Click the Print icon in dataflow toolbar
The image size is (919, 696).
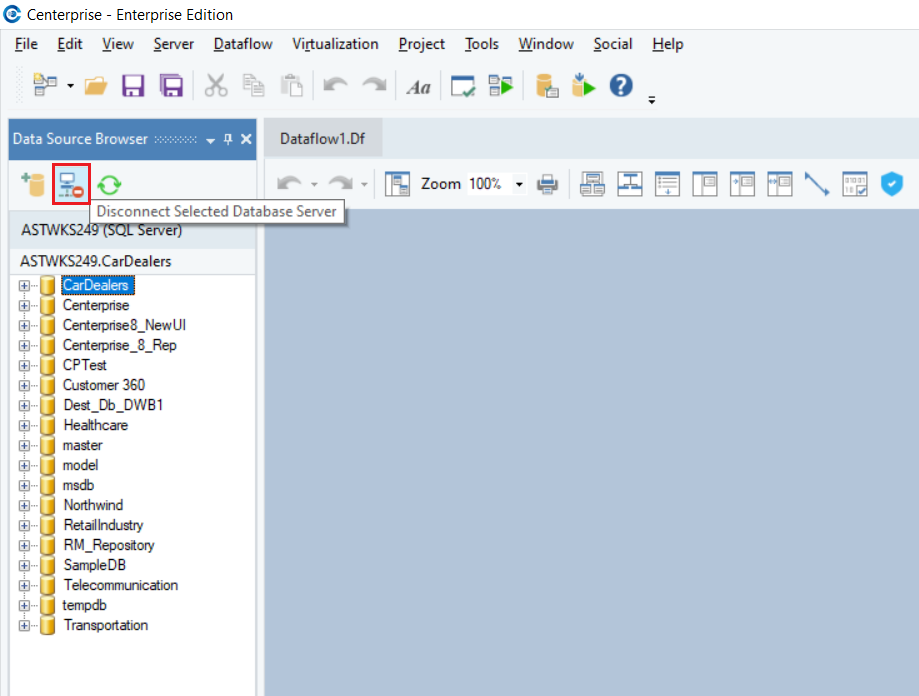[547, 184]
